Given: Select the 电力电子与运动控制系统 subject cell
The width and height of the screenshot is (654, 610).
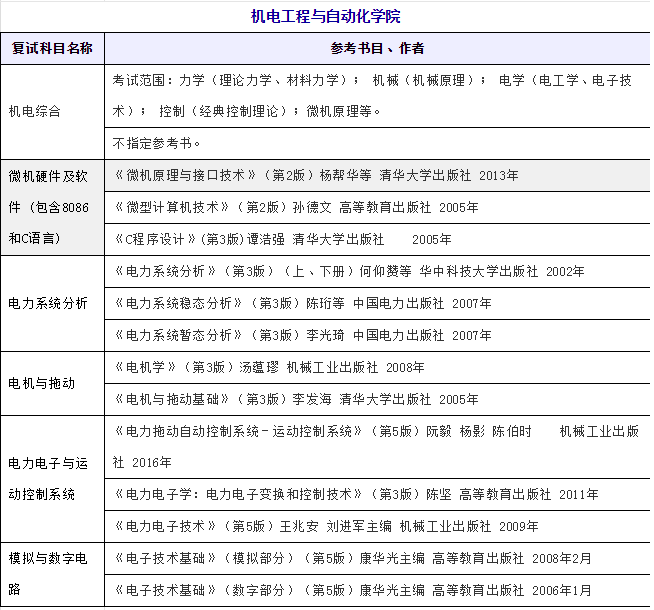Looking at the screenshot, I should coord(52,478).
